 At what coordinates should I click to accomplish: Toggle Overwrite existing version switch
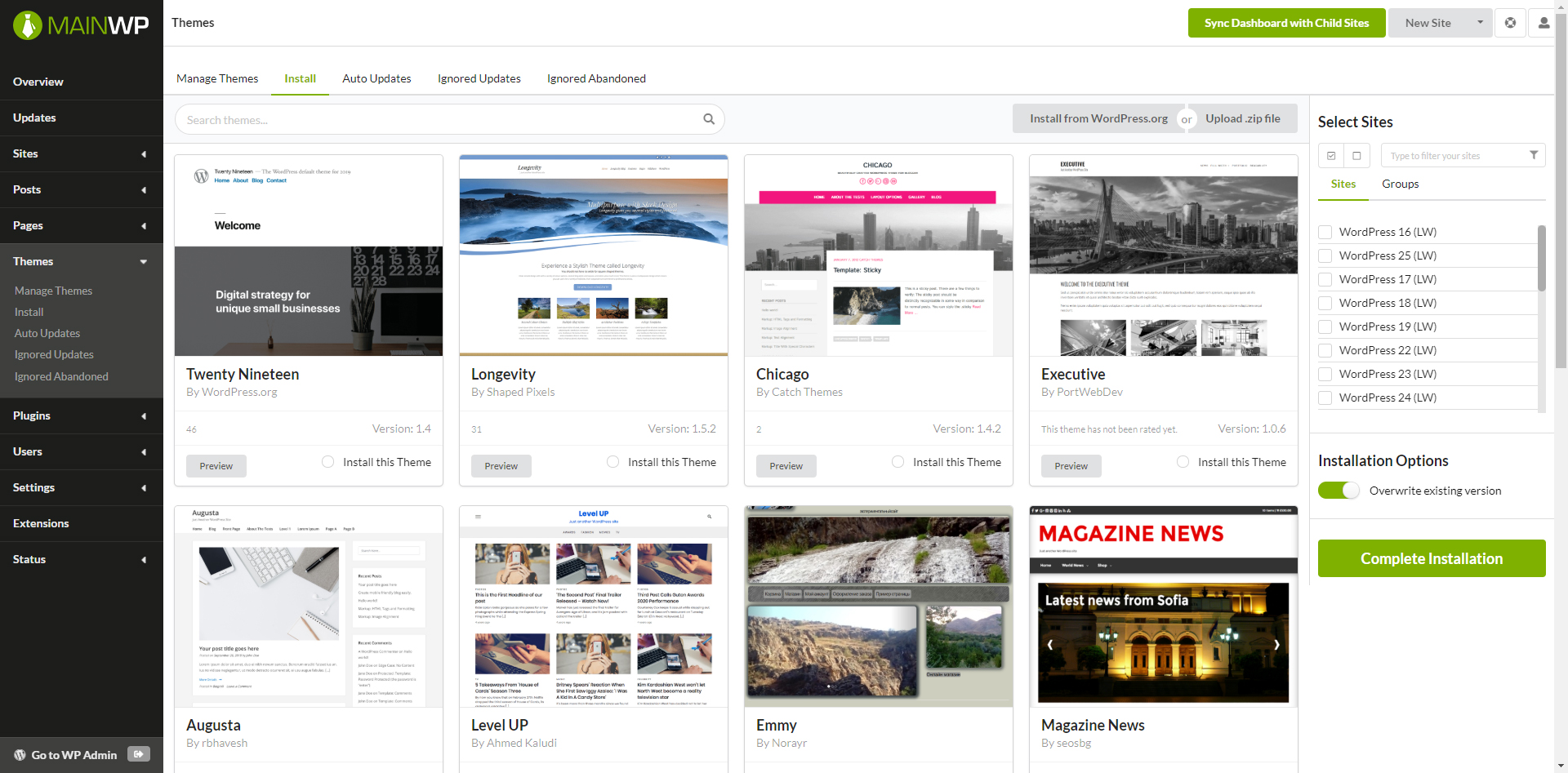click(1339, 491)
